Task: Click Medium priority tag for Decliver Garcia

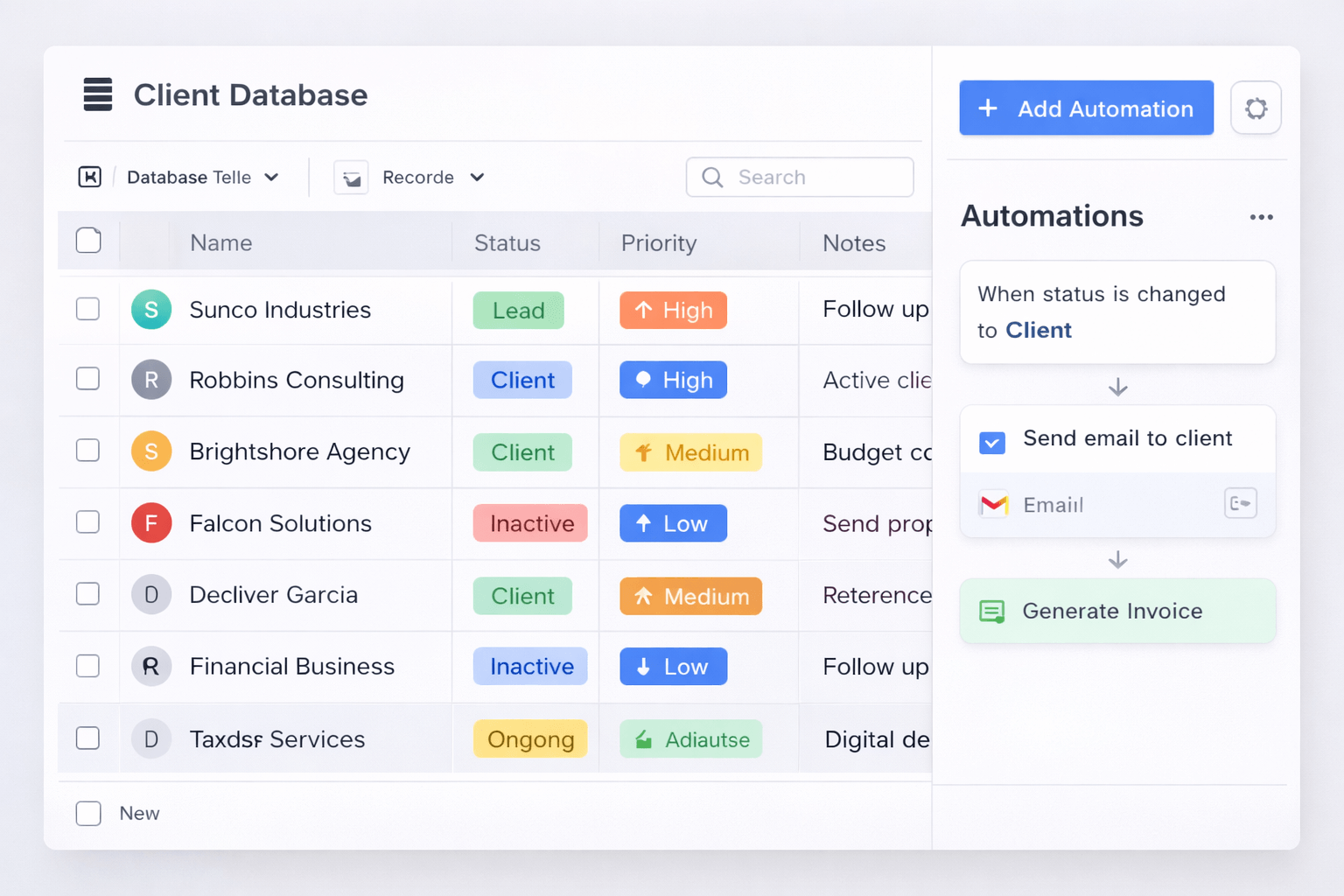Action: (690, 596)
